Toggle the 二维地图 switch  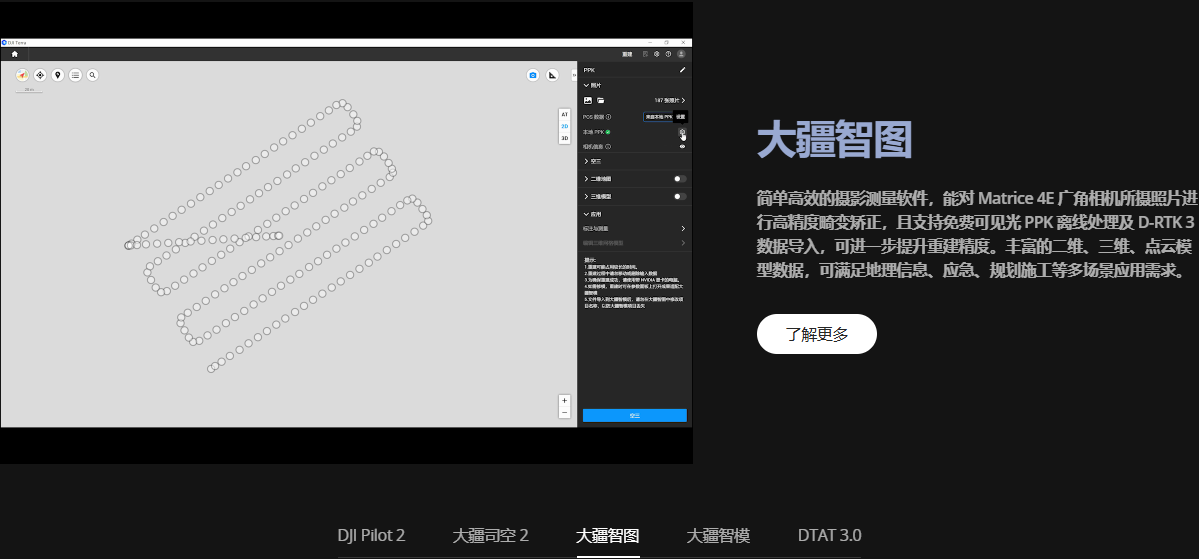point(680,179)
